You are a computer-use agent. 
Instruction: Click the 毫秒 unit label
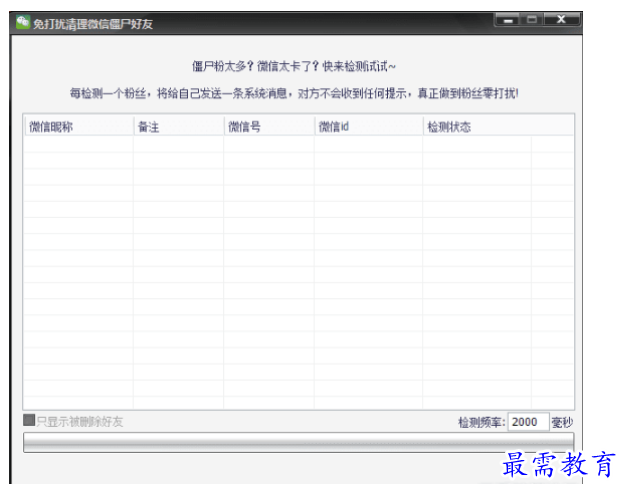[x=562, y=422]
